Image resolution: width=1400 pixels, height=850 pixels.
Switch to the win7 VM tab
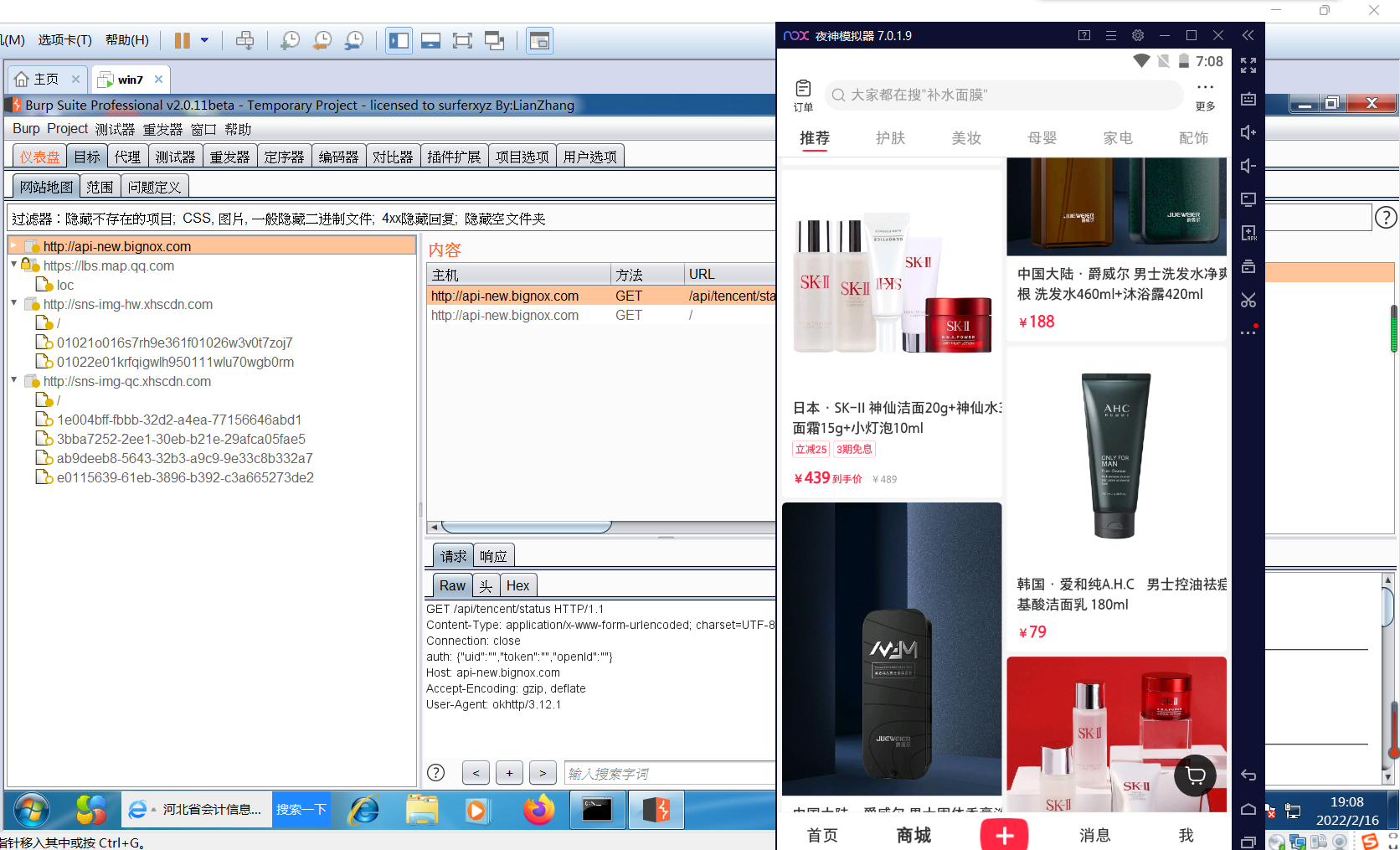[x=131, y=80]
